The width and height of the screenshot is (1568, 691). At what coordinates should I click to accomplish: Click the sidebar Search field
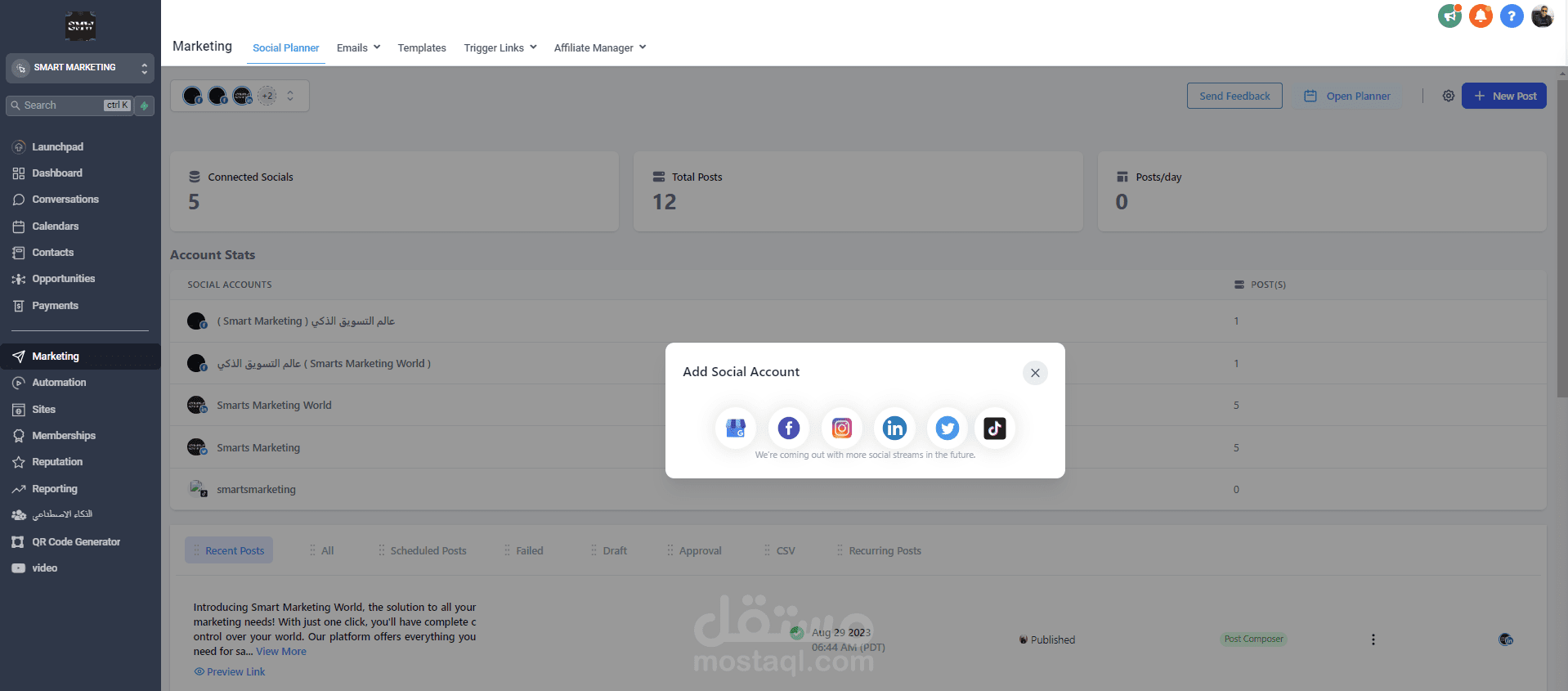69,105
